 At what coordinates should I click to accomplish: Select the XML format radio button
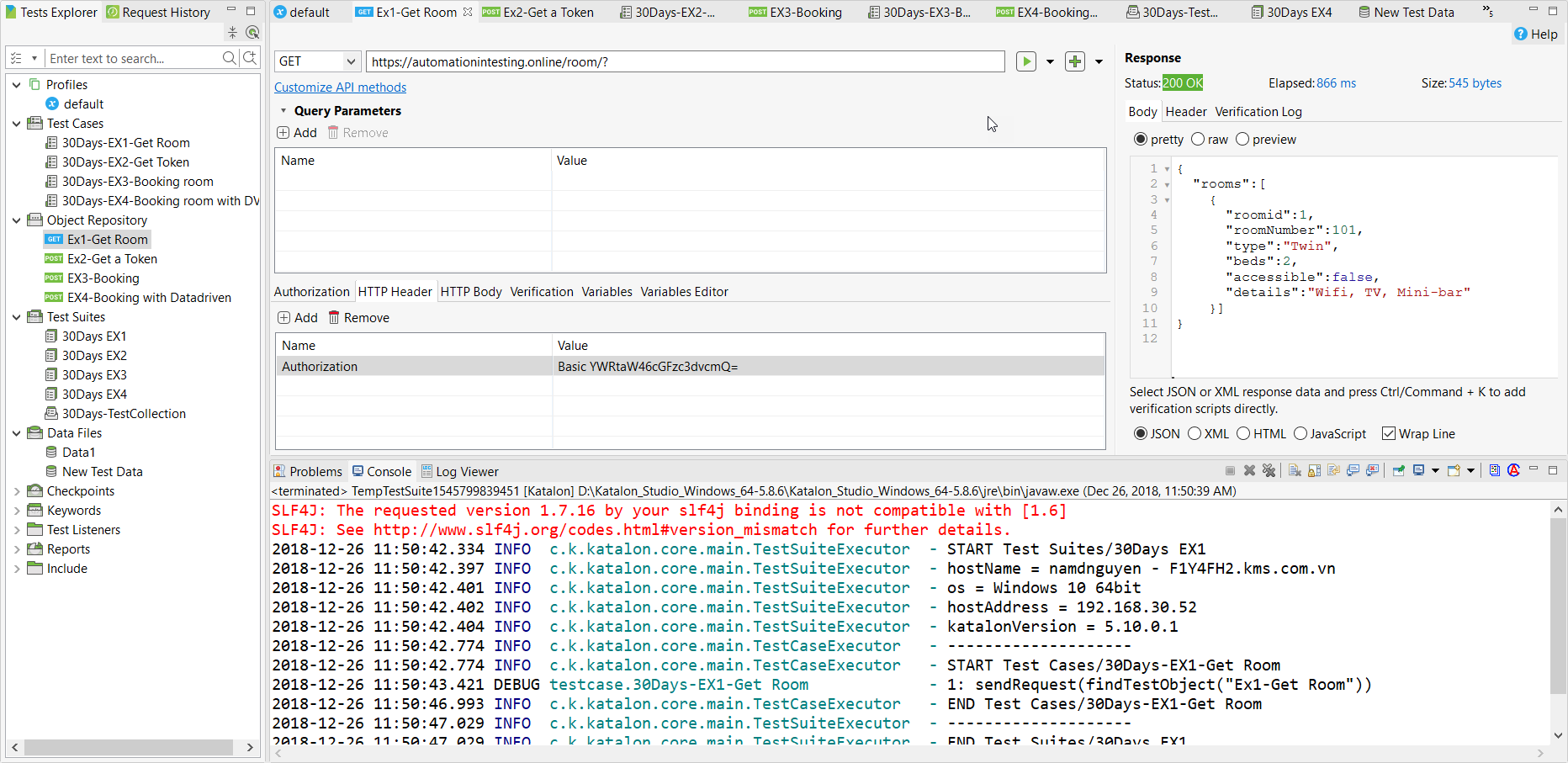tap(1195, 434)
